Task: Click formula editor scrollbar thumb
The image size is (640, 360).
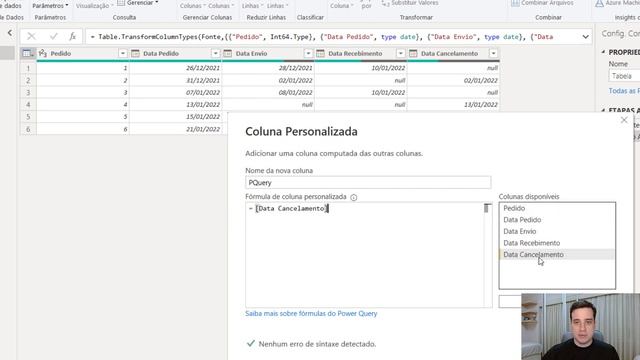Action: (486, 208)
